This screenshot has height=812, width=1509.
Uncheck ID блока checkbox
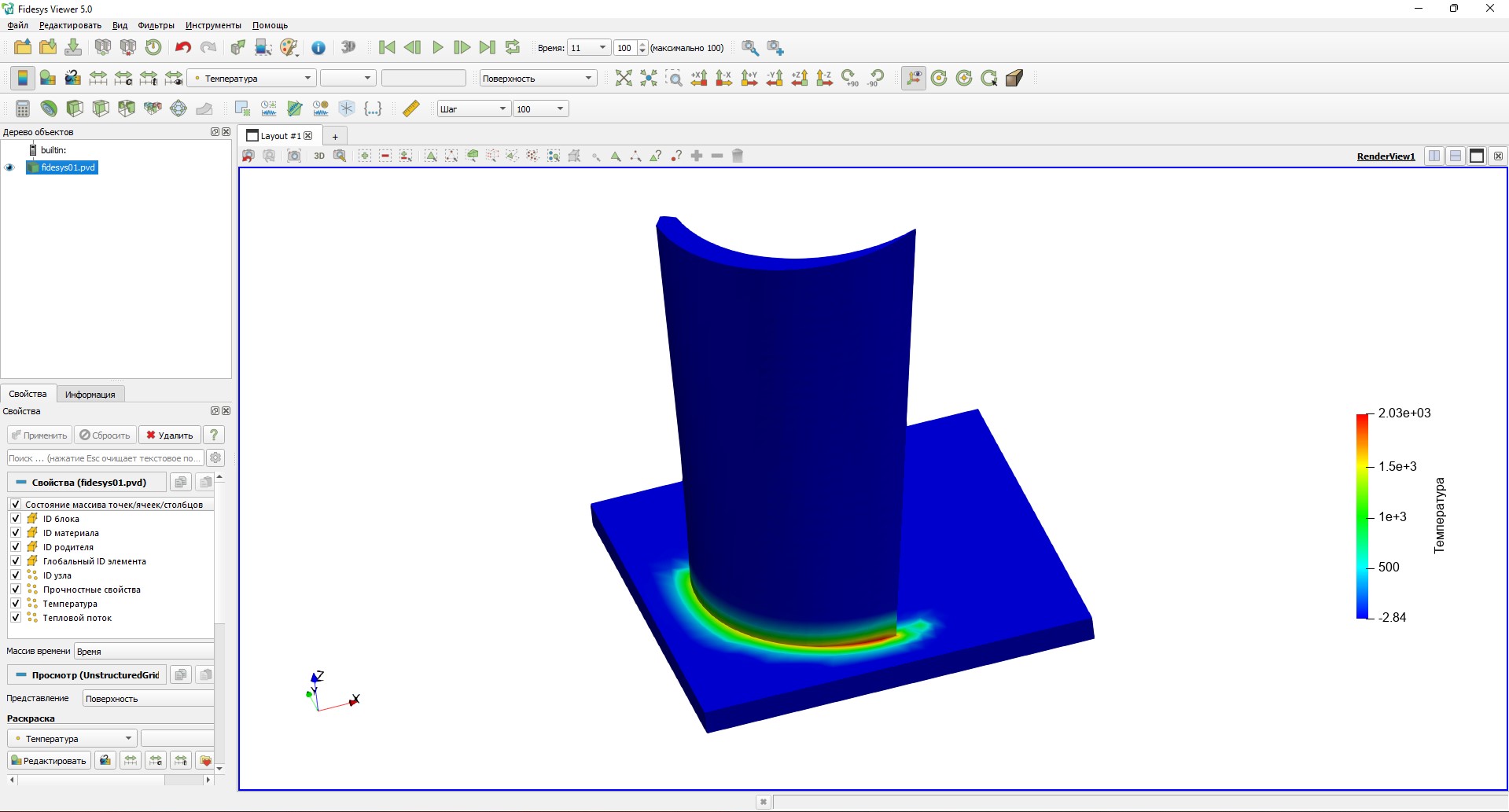pos(16,518)
